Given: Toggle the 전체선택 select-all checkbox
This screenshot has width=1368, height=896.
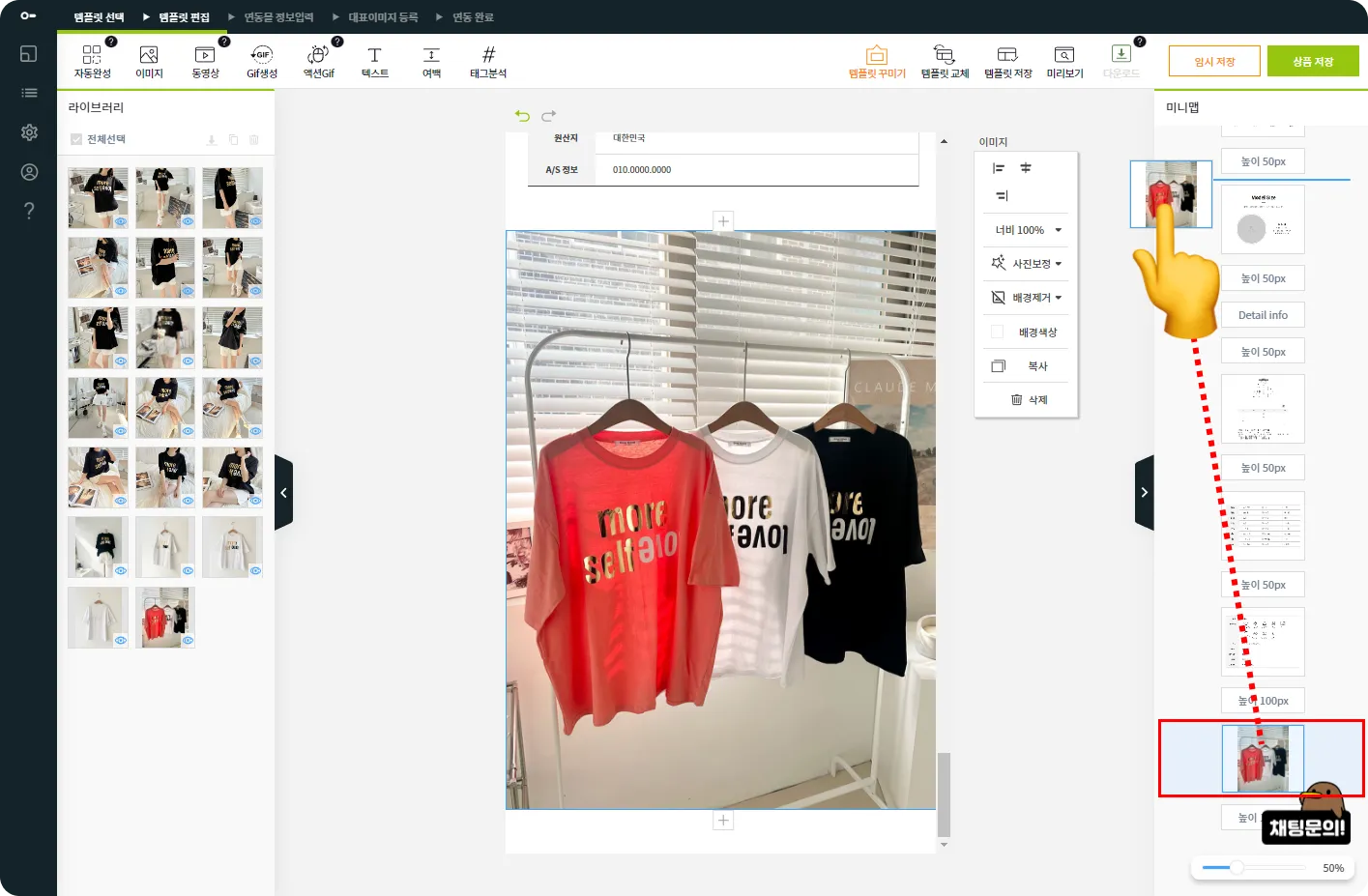Looking at the screenshot, I should tap(76, 139).
